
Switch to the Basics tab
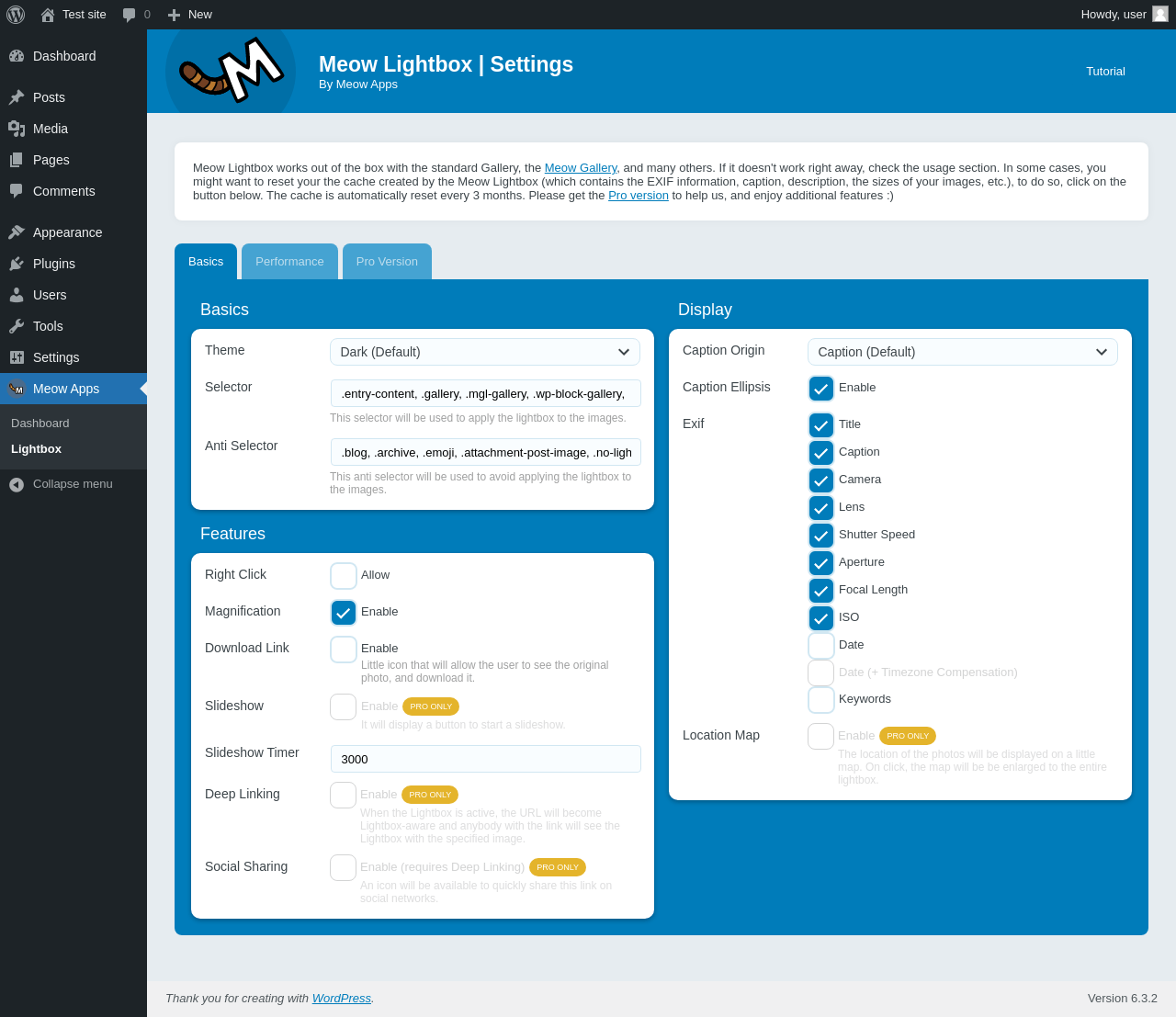206,262
